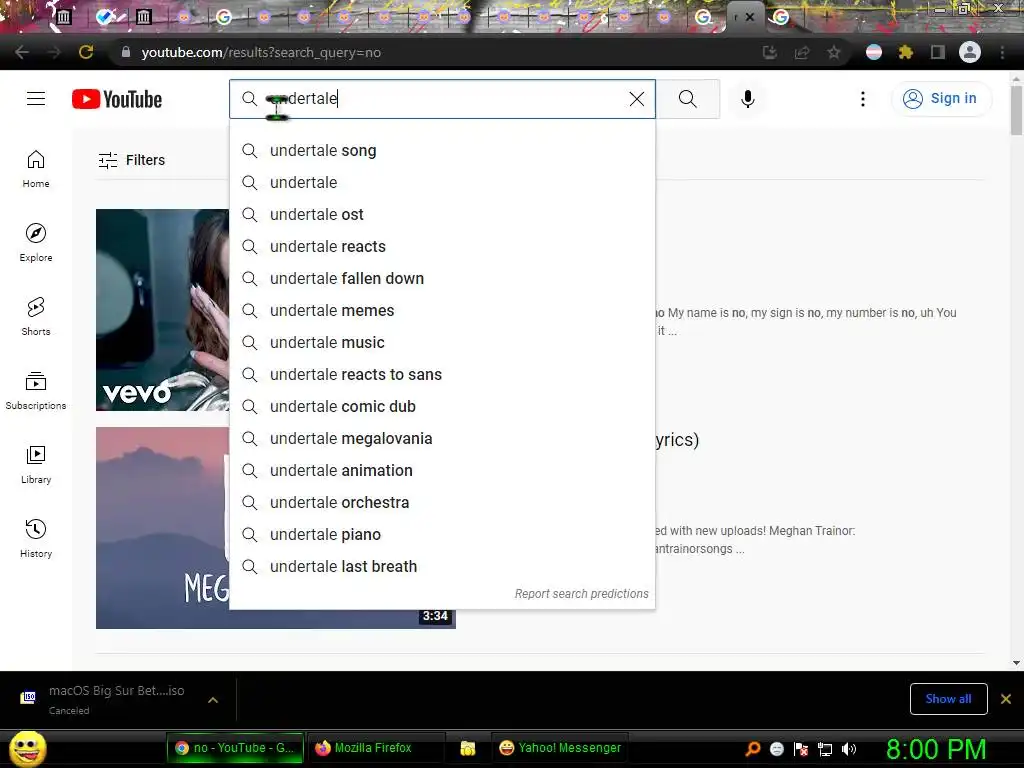Open Subscriptions in the sidebar

pos(36,391)
